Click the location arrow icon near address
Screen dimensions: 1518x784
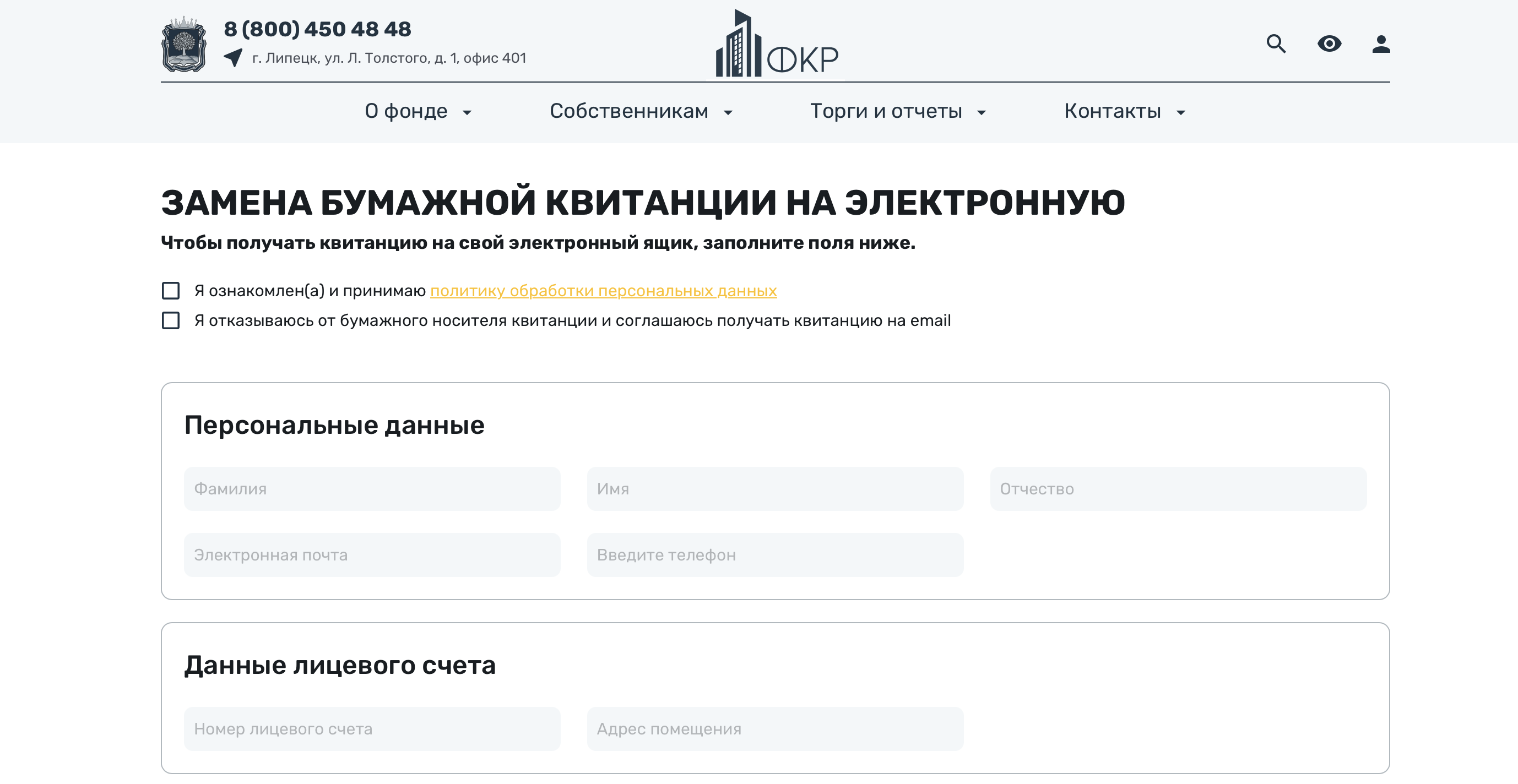234,58
